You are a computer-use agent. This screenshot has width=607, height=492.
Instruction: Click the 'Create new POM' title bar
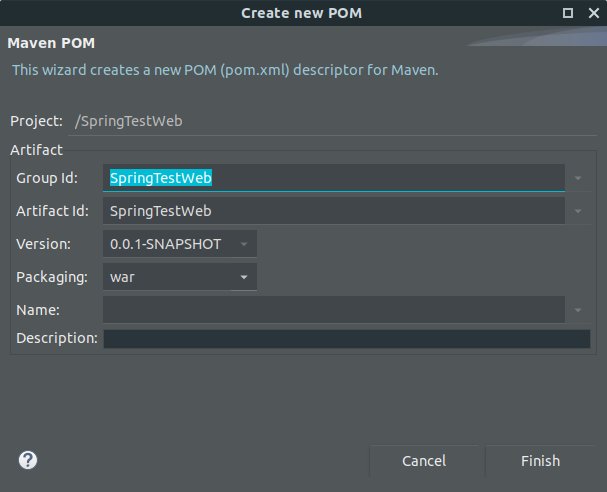pyautogui.click(x=303, y=13)
